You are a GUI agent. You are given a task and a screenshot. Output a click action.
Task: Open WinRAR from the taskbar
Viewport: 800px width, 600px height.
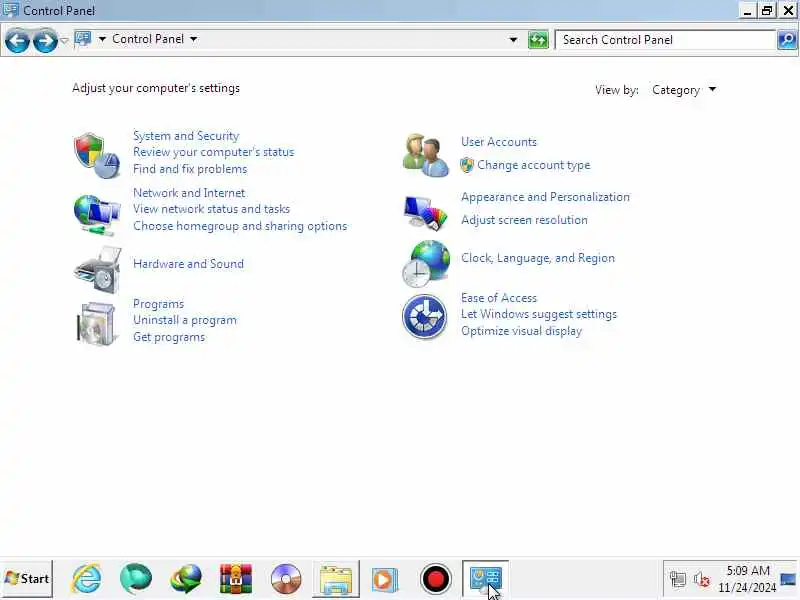pos(235,579)
